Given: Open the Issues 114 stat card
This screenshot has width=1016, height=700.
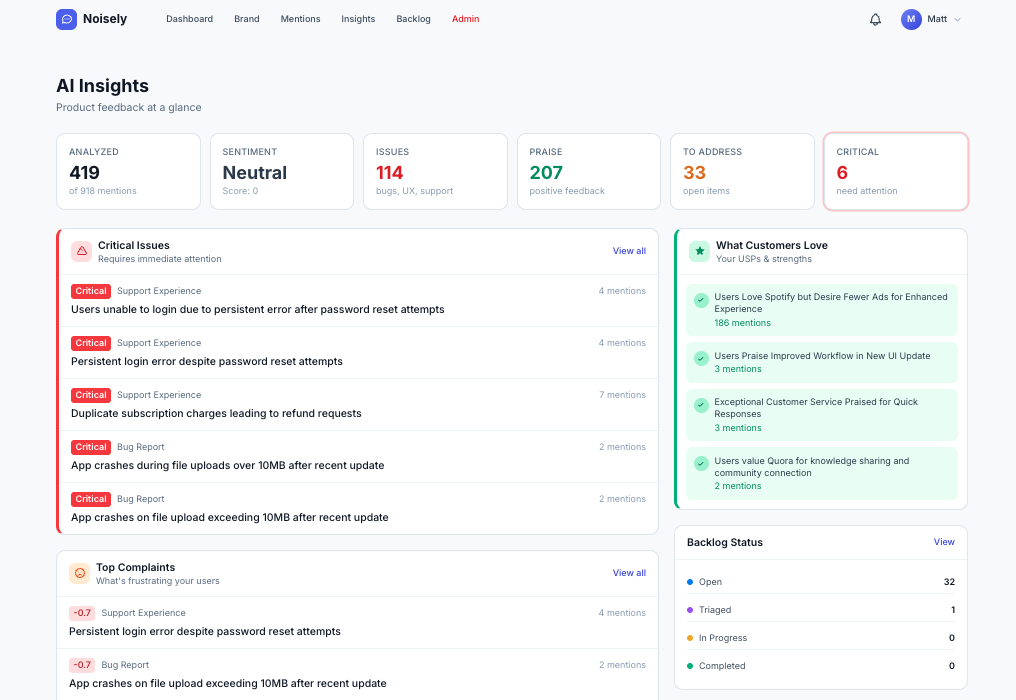Looking at the screenshot, I should [435, 172].
